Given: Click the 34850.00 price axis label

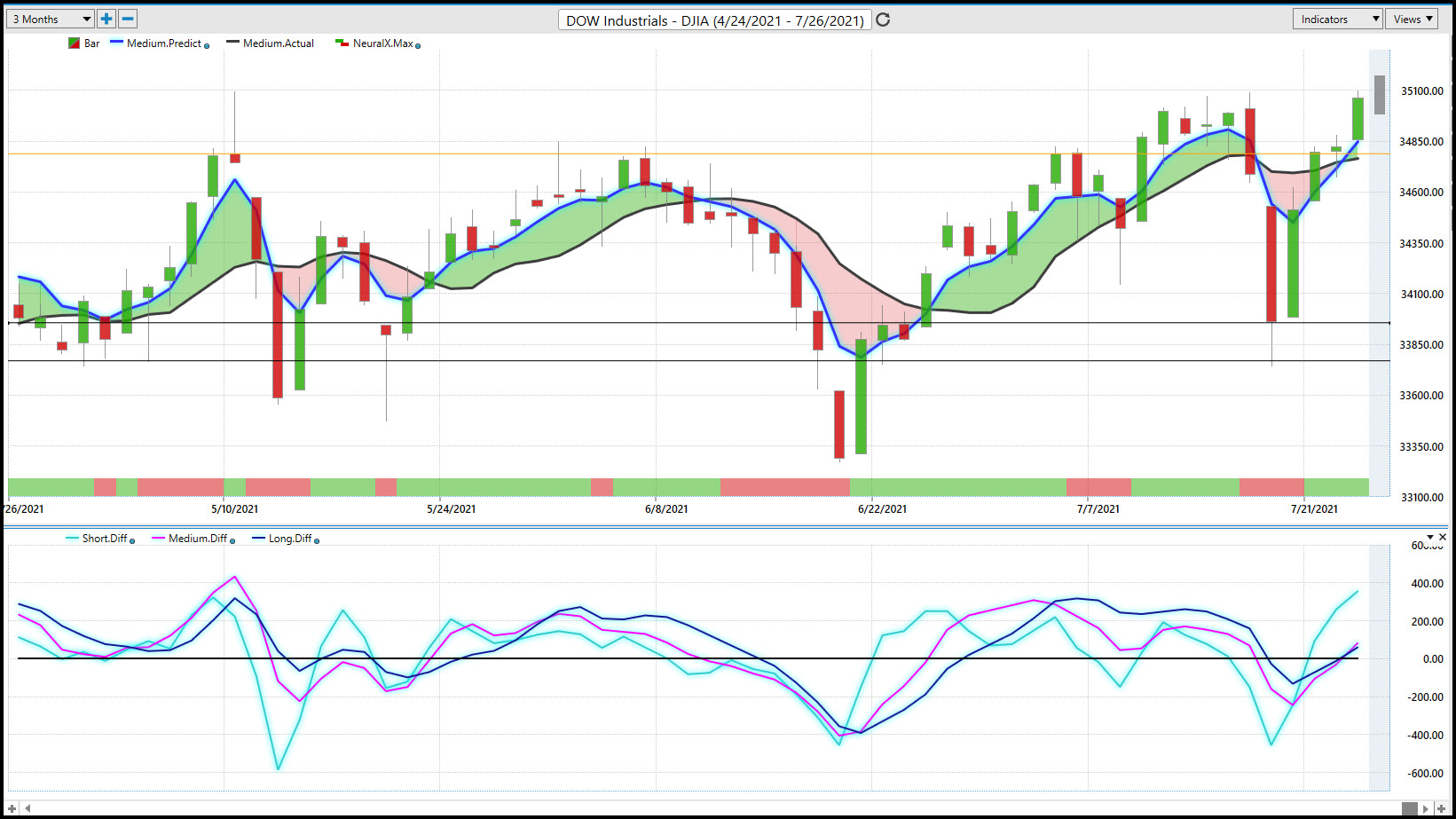Looking at the screenshot, I should click(x=1422, y=142).
